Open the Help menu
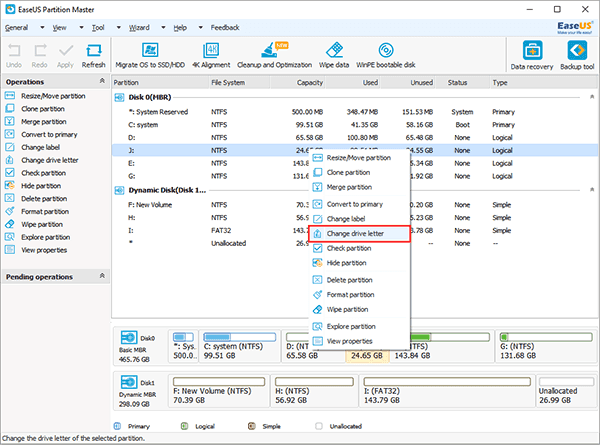Screen dimensions: 600x445 180,28
